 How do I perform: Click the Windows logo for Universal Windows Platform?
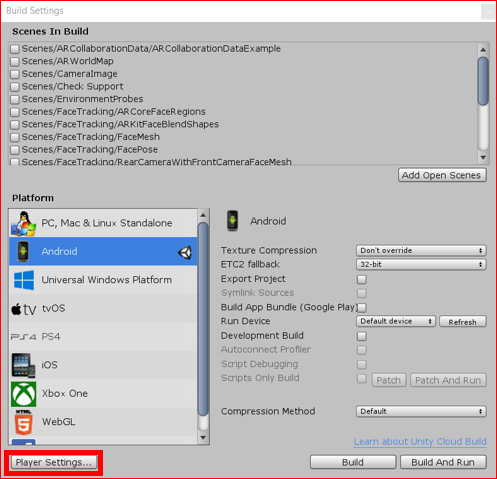coord(24,280)
